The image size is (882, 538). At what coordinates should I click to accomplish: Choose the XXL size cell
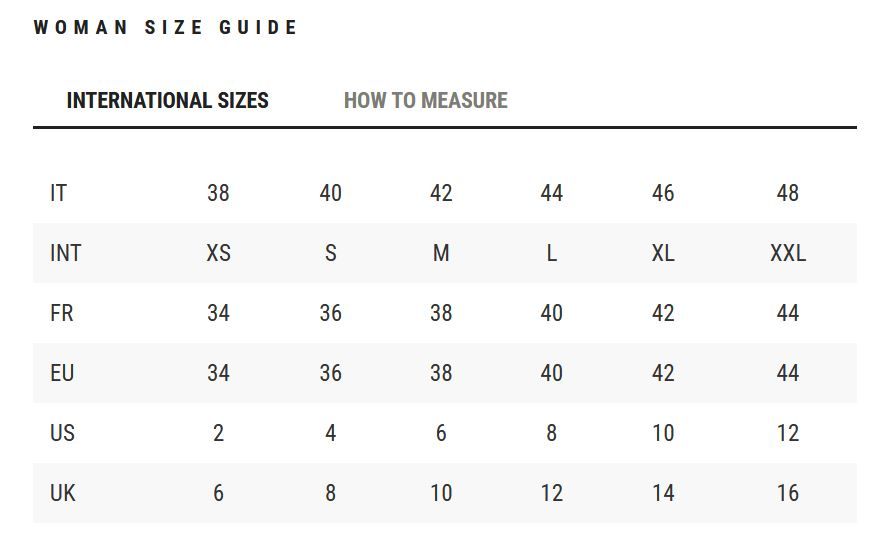(x=787, y=253)
